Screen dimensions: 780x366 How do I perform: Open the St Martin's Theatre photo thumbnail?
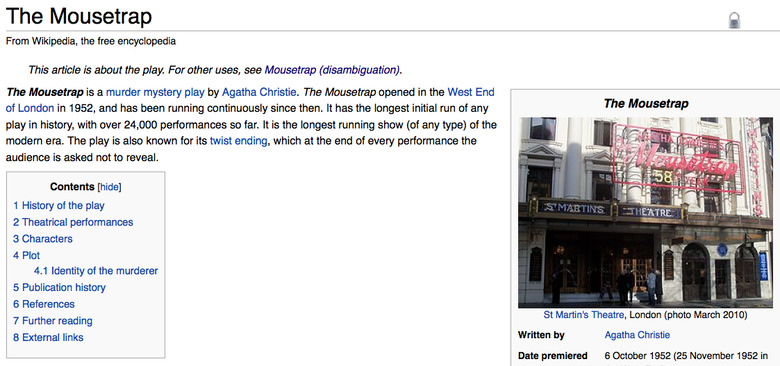click(645, 212)
